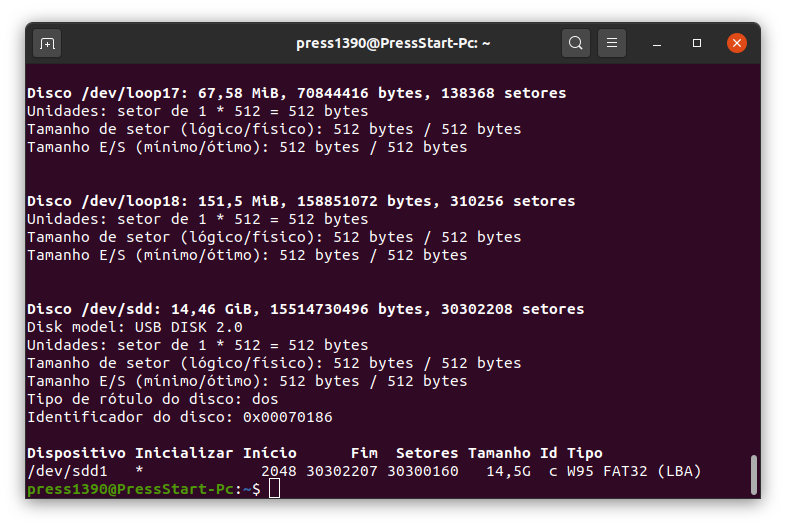Click the window title press1390@PressStart-Pc
786x527 pixels.
392,44
